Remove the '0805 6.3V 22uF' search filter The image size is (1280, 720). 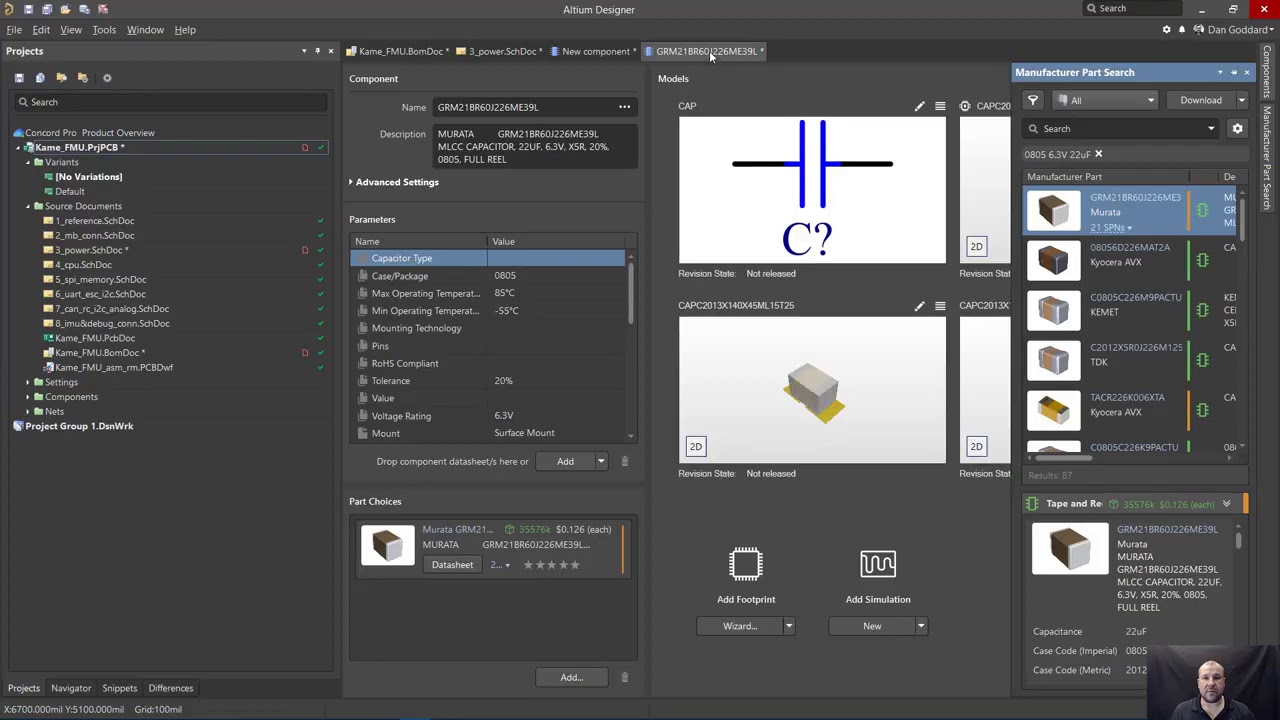click(x=1098, y=155)
